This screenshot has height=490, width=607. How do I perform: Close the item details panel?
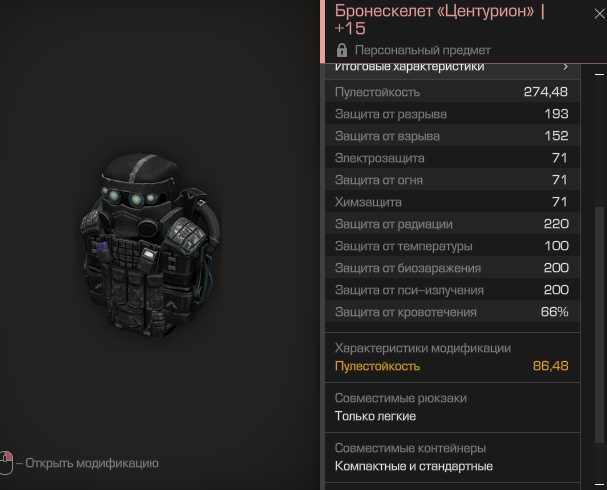tap(600, 14)
